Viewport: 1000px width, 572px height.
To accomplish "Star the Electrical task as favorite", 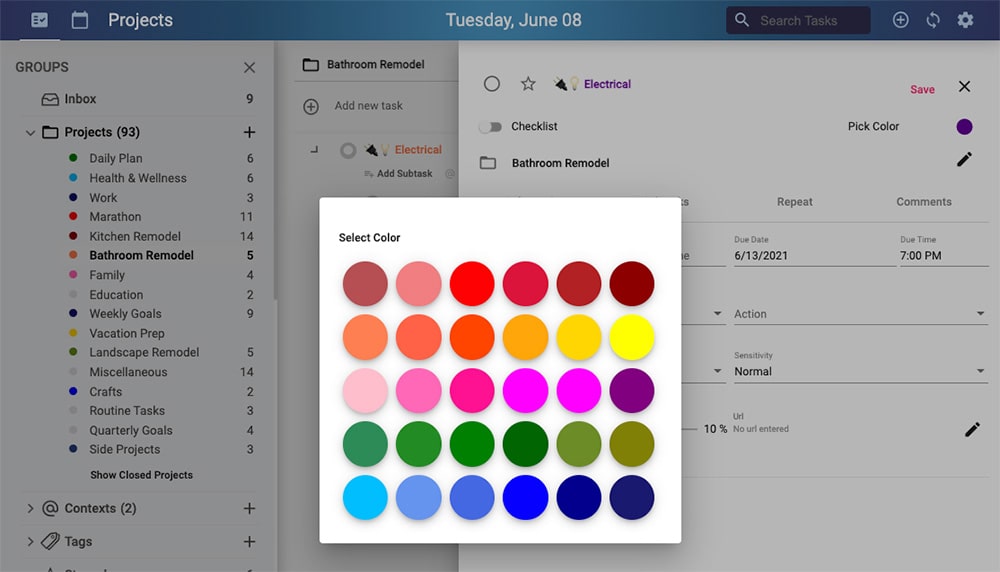I will click(x=528, y=85).
